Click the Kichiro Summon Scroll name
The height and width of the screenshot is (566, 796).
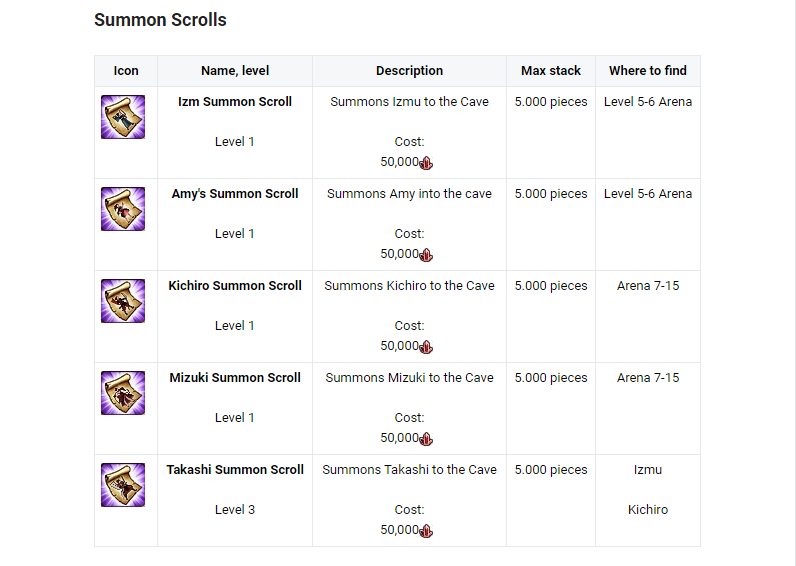[x=235, y=286]
